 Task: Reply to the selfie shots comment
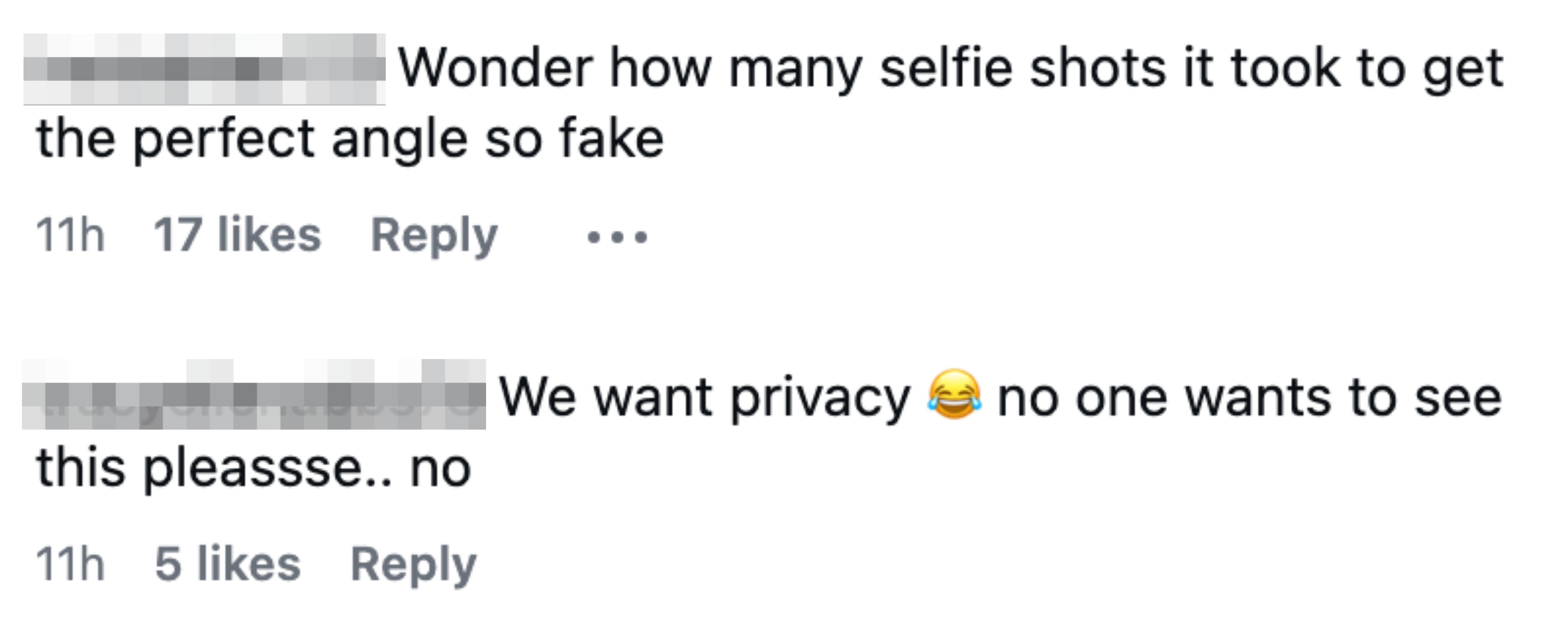434,236
